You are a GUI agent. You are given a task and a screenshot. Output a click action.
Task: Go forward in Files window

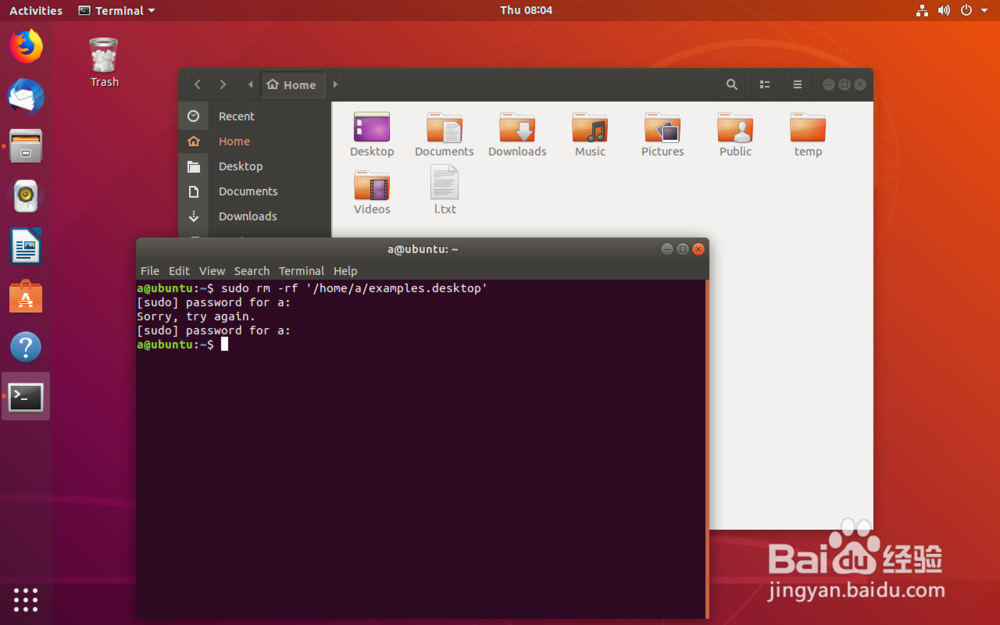pos(222,84)
